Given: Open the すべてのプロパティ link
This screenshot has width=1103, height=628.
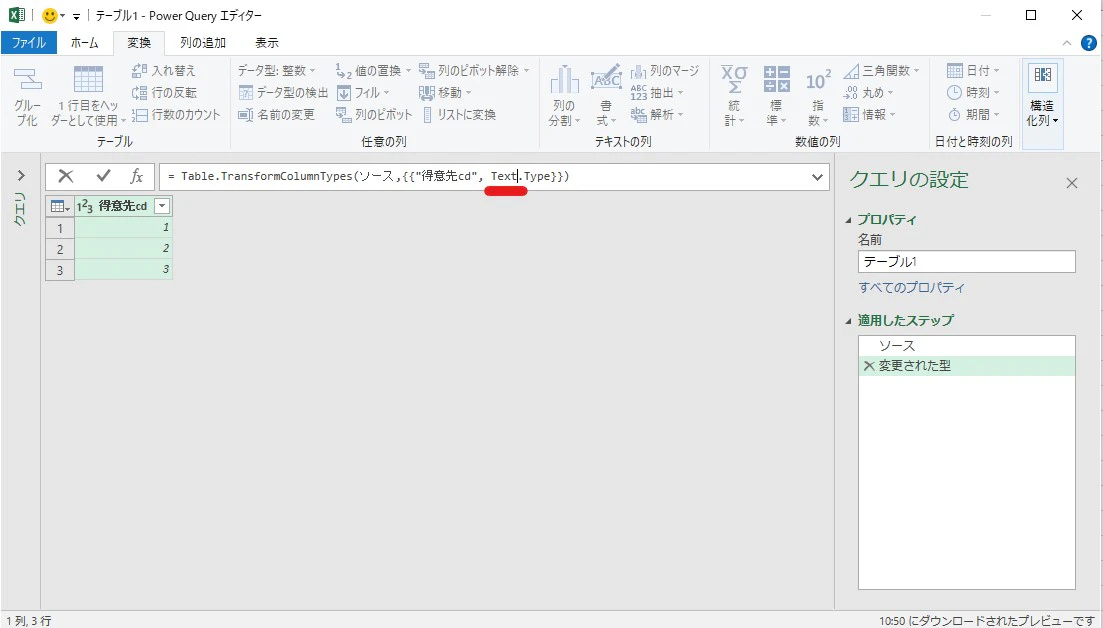Looking at the screenshot, I should click(911, 288).
